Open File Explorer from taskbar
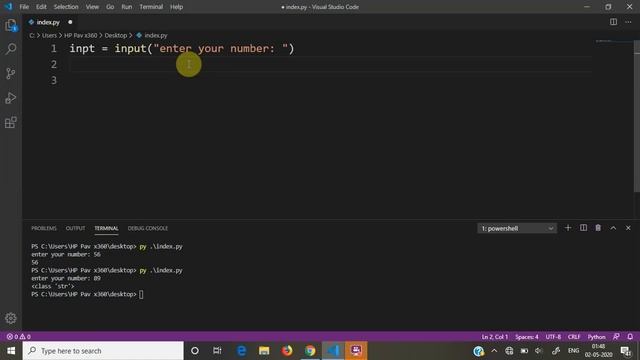This screenshot has width=640, height=360. point(264,351)
